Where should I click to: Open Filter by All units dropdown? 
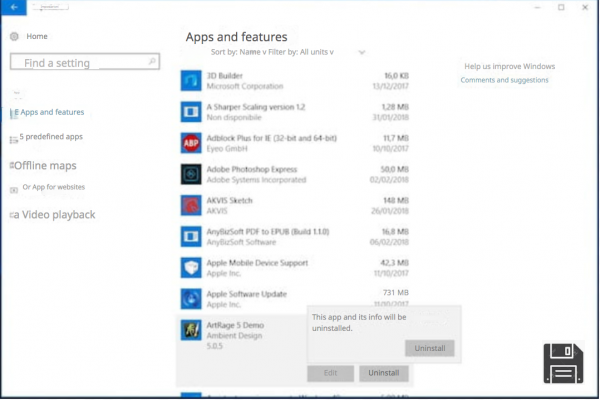pyautogui.click(x=301, y=52)
